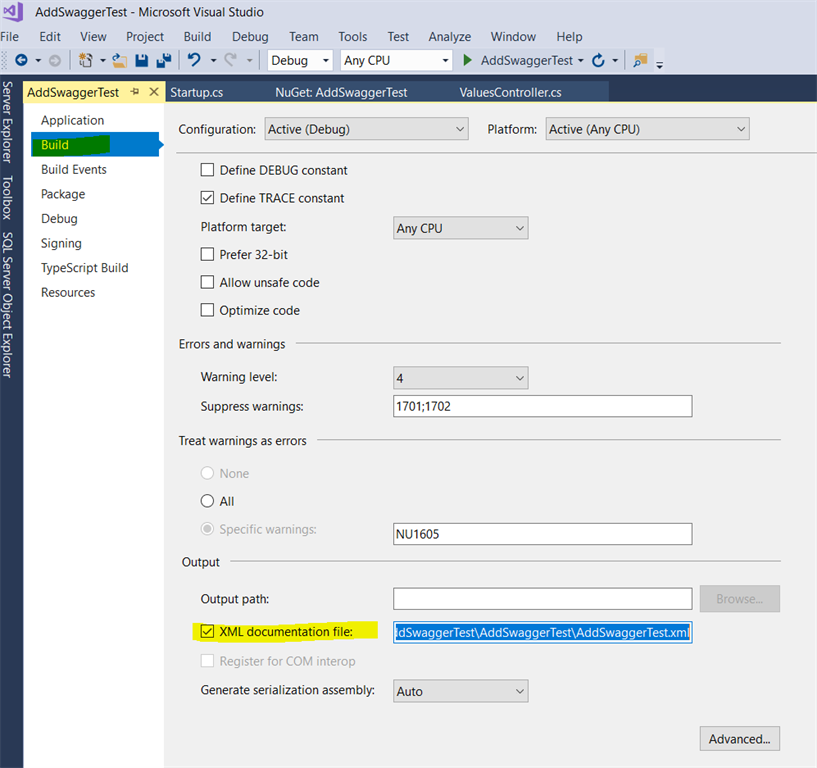This screenshot has width=817, height=768.
Task: Click the Save icon in the toolbar
Action: (140, 60)
